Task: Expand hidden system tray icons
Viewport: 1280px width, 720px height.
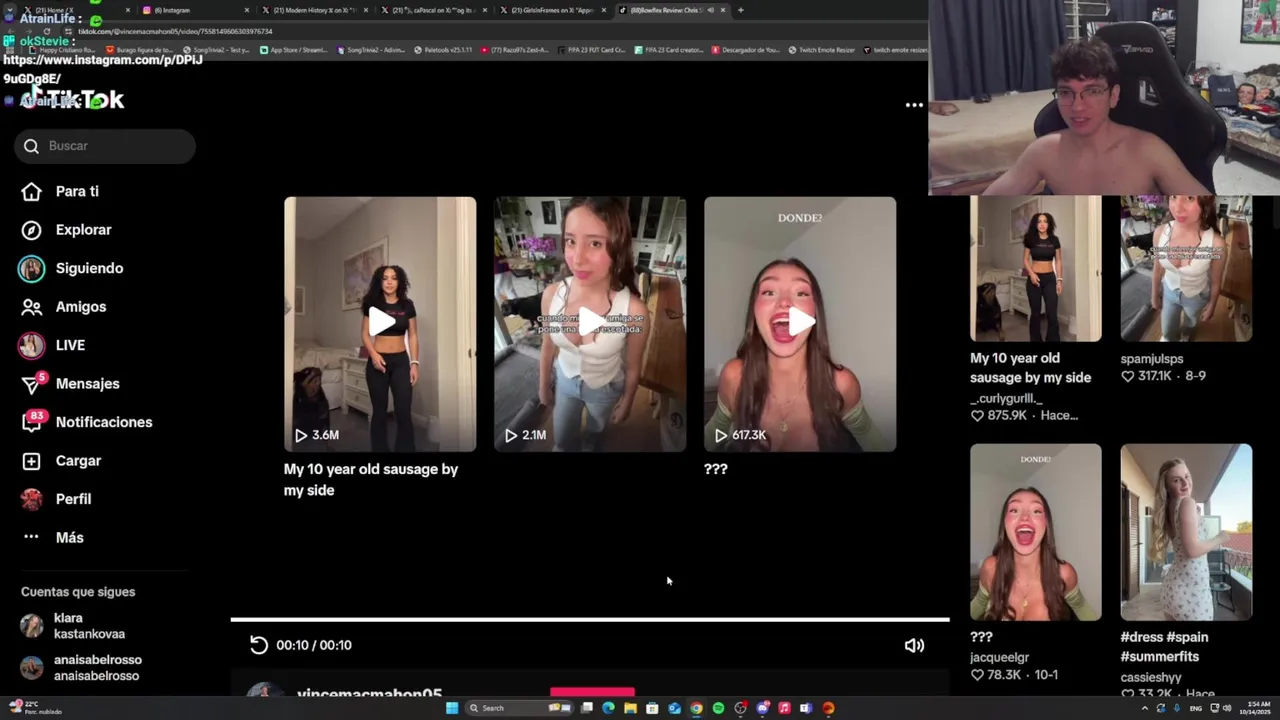Action: click(1145, 708)
